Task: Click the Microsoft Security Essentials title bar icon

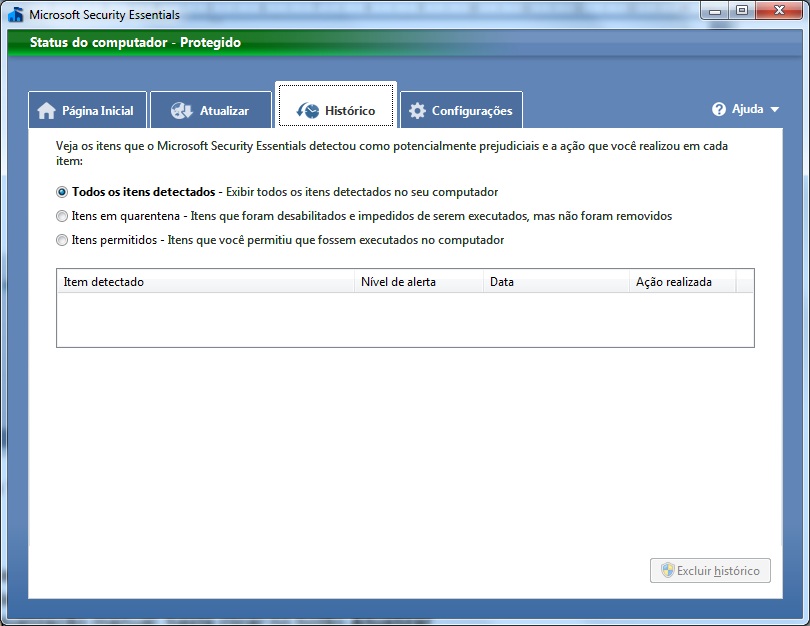Action: (x=16, y=14)
